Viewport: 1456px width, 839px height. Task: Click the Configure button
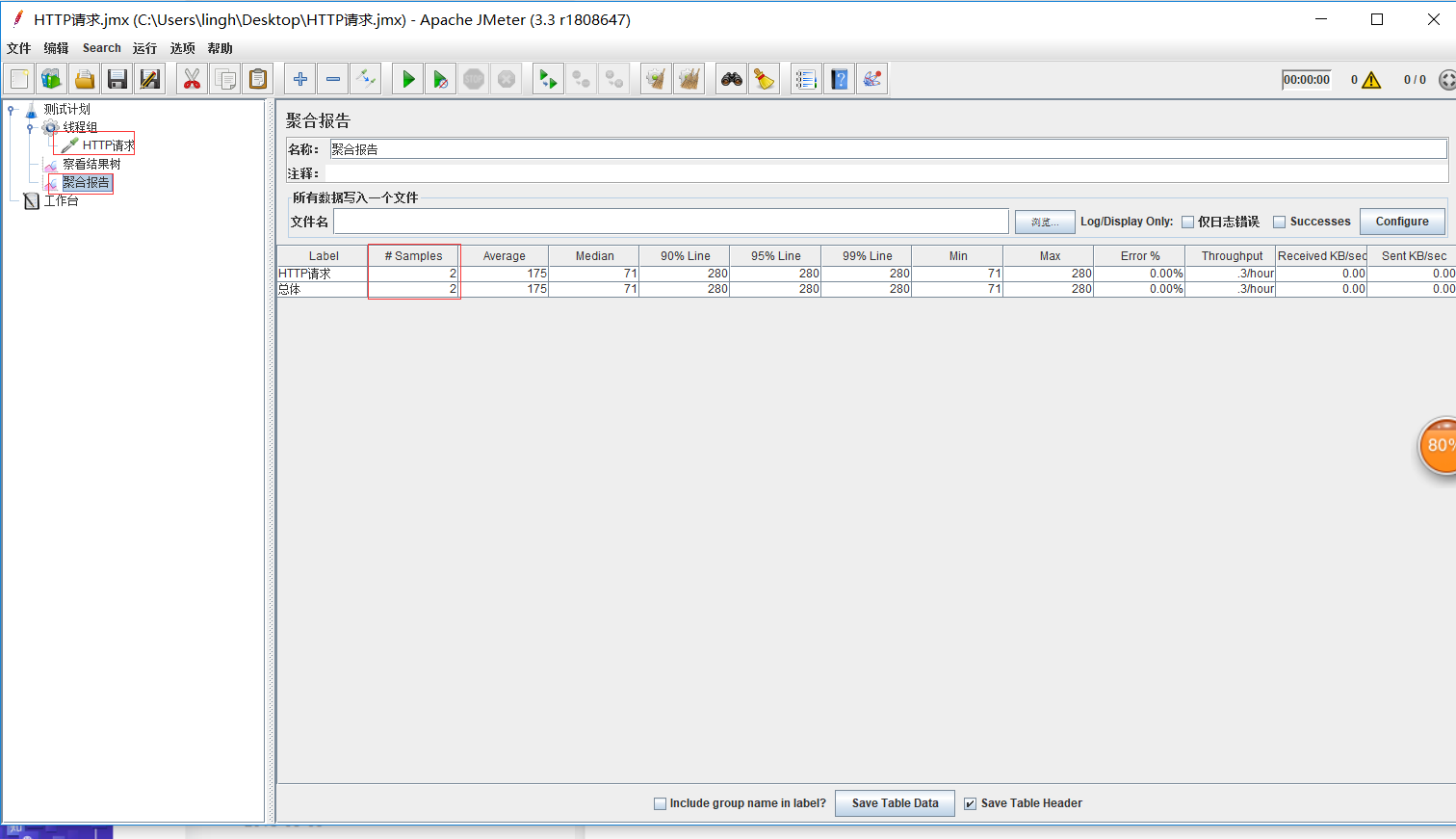pyautogui.click(x=1402, y=222)
